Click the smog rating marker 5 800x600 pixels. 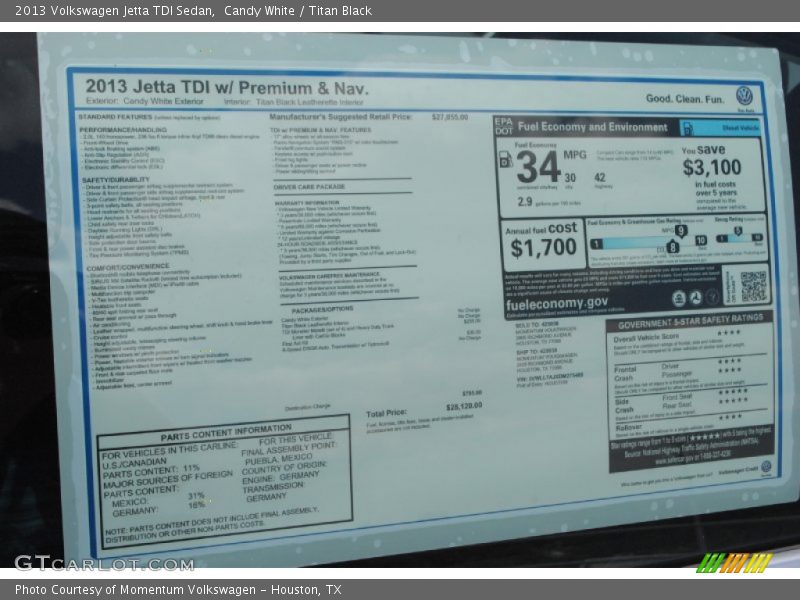coord(737,231)
